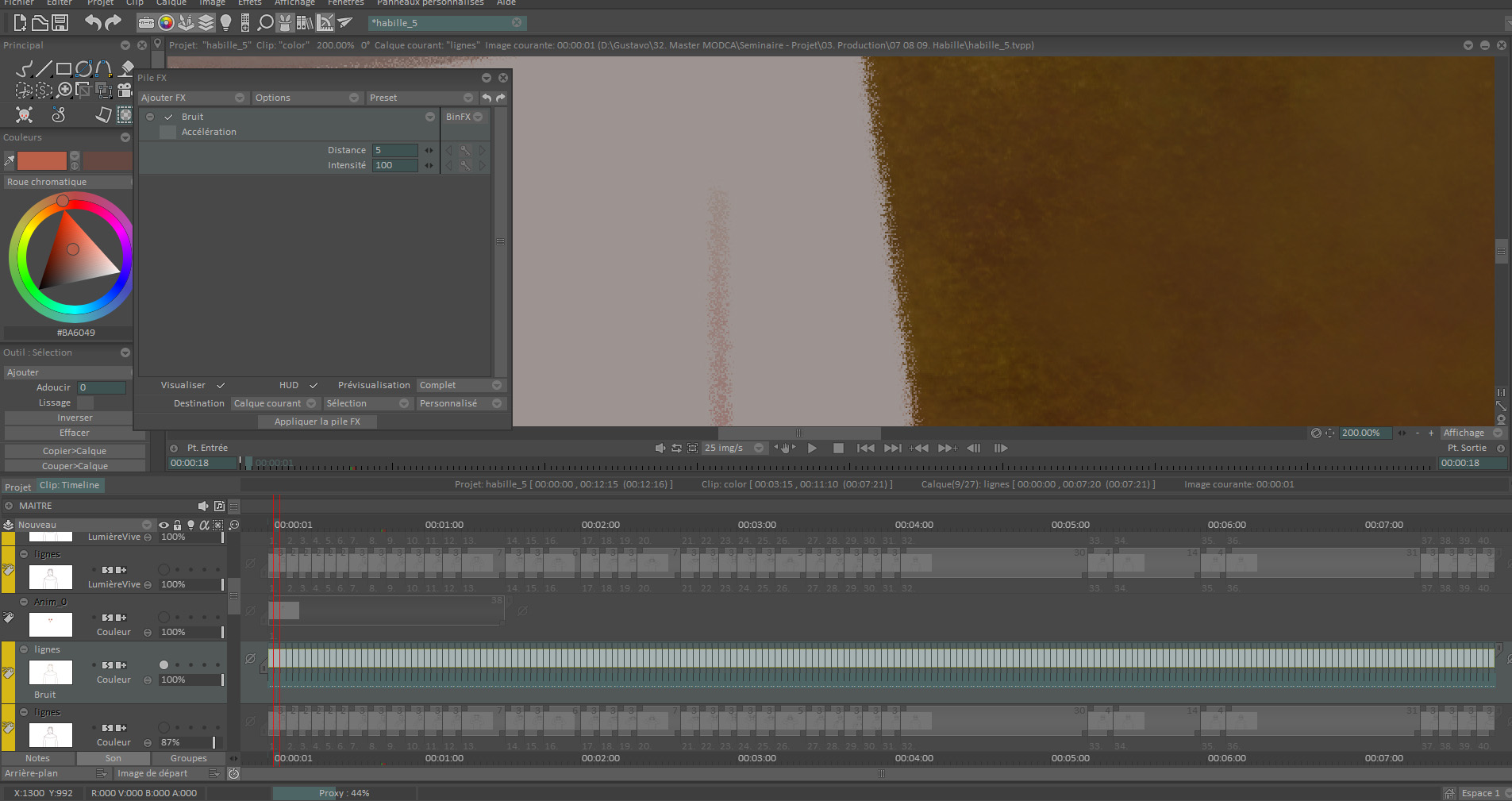The height and width of the screenshot is (801, 1512).
Task: Open the Options dropdown in Pile FX
Action: point(307,98)
